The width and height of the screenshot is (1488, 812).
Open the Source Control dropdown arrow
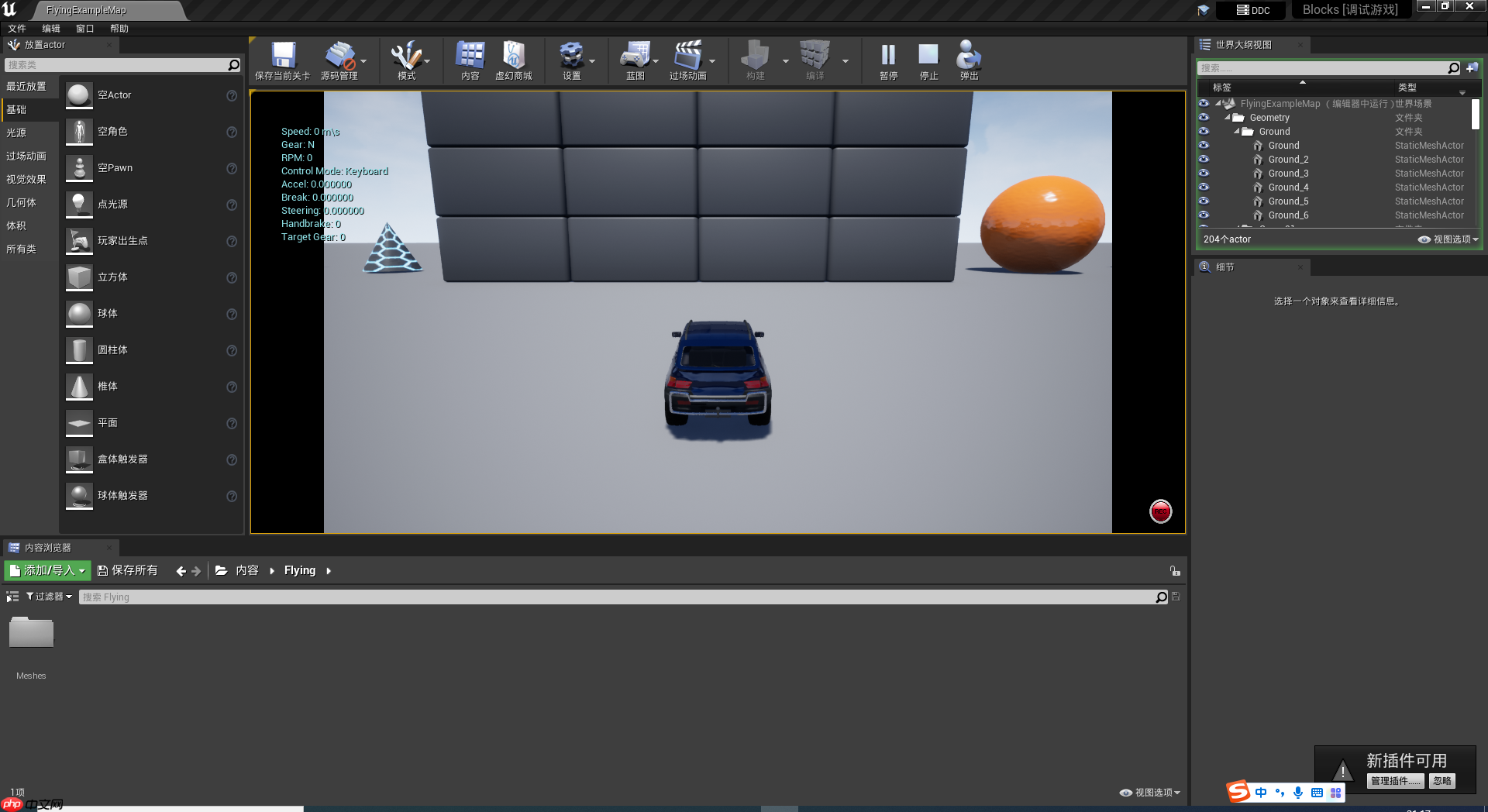(363, 61)
